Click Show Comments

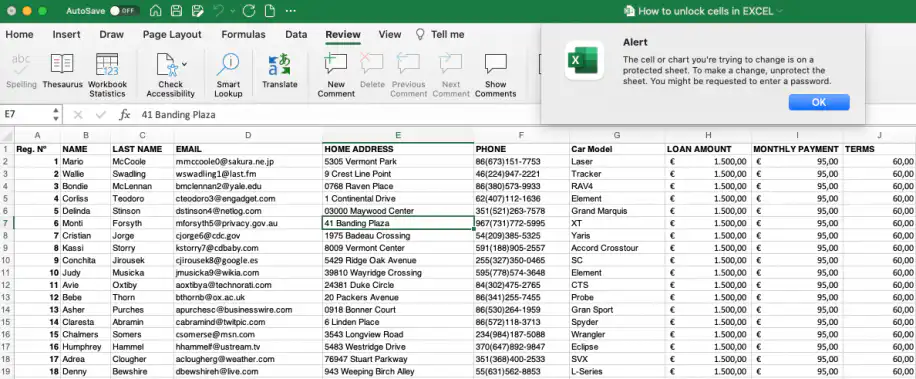(x=495, y=75)
